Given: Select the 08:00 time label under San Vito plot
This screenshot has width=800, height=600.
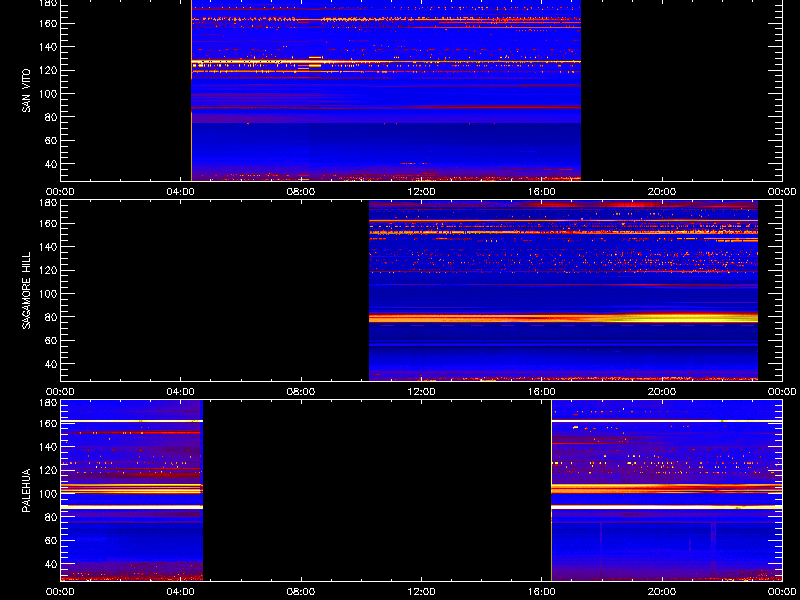Looking at the screenshot, I should click(301, 192).
